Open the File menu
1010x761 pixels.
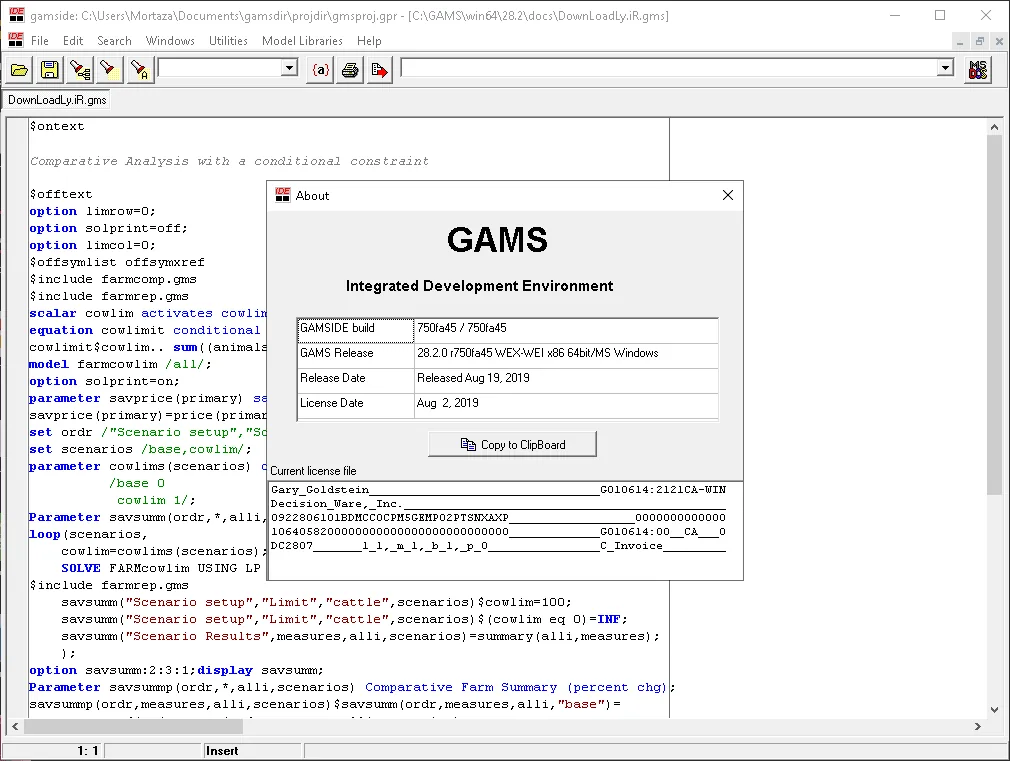[x=39, y=41]
